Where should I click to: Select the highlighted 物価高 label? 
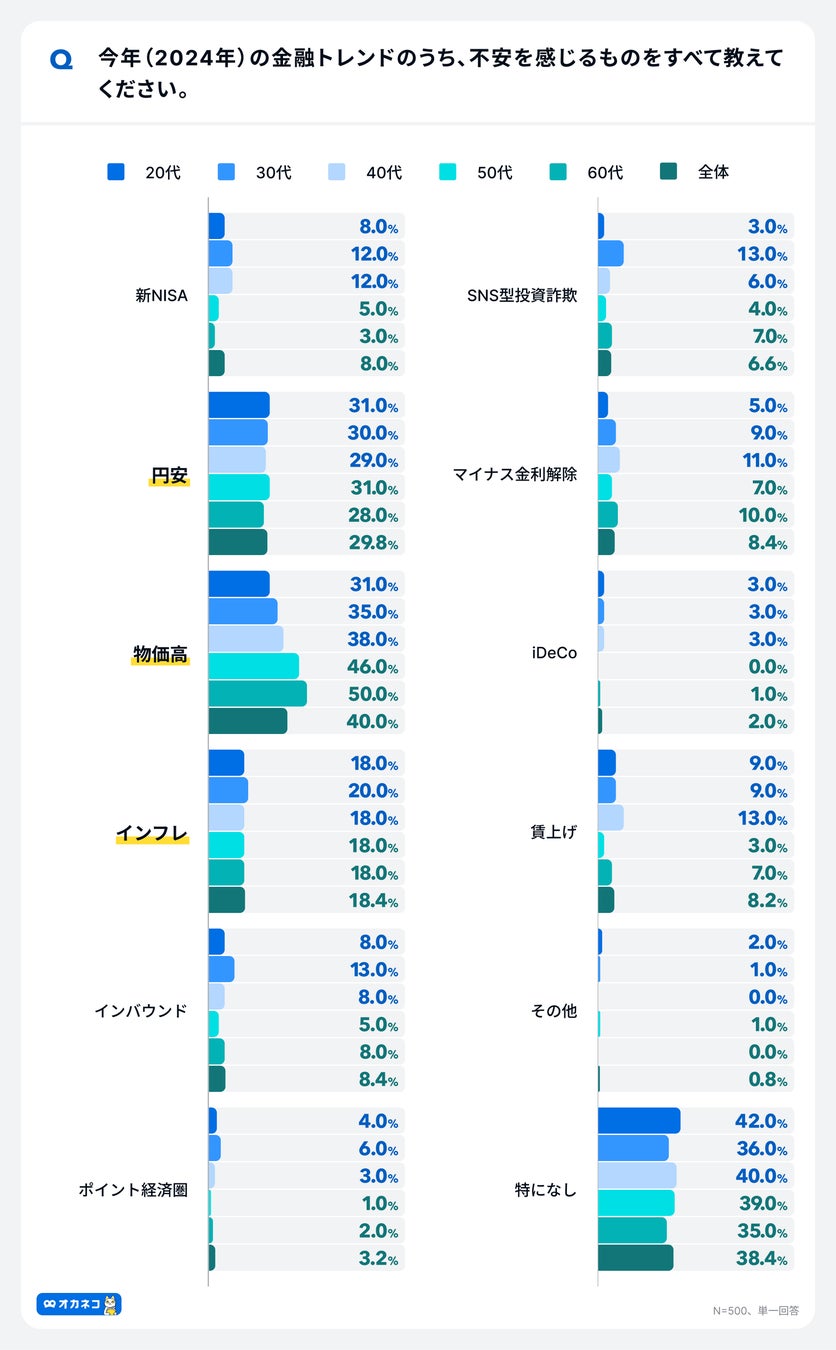(160, 654)
